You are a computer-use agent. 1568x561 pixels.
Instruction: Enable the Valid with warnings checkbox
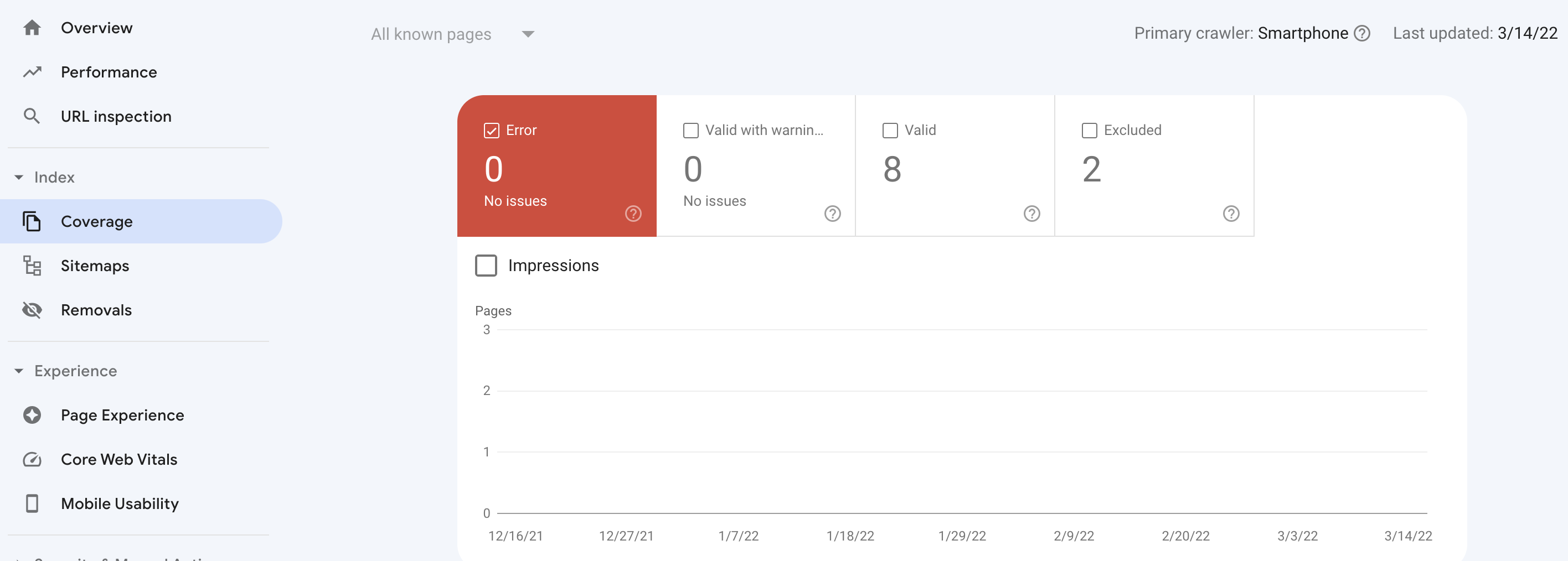coord(690,130)
